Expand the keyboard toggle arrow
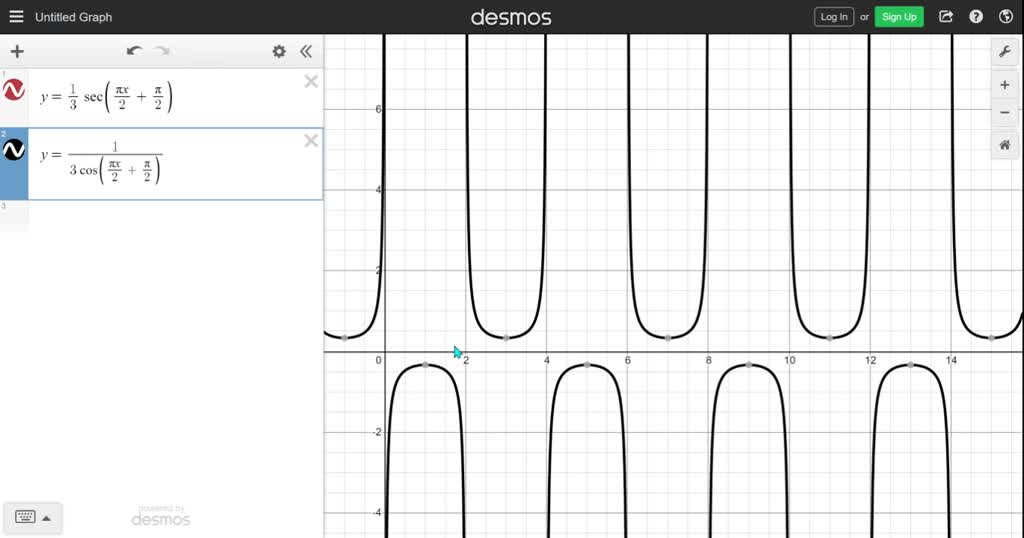The height and width of the screenshot is (538, 1024). [x=46, y=518]
